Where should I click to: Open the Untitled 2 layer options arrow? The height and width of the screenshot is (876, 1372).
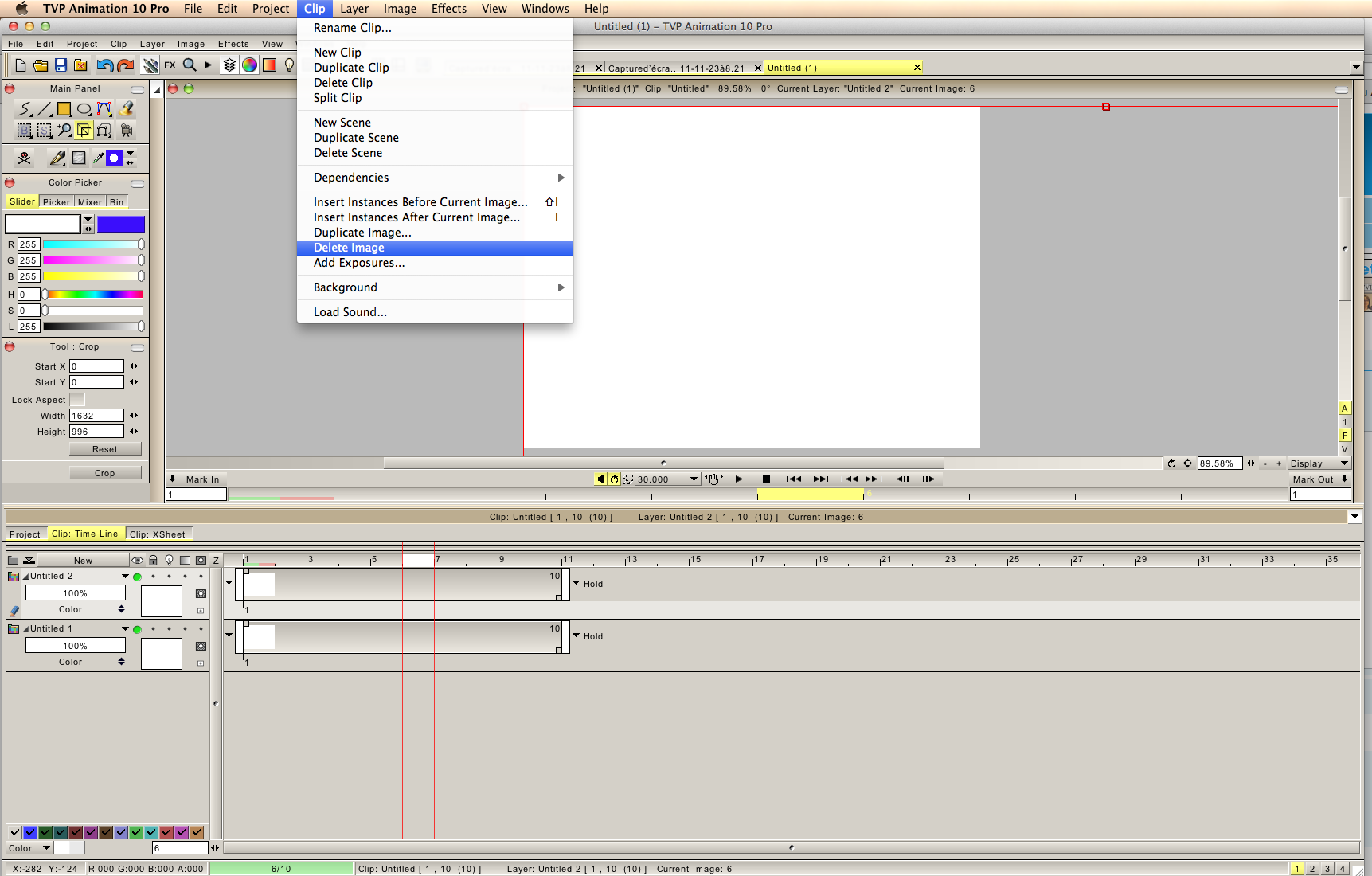tap(125, 576)
